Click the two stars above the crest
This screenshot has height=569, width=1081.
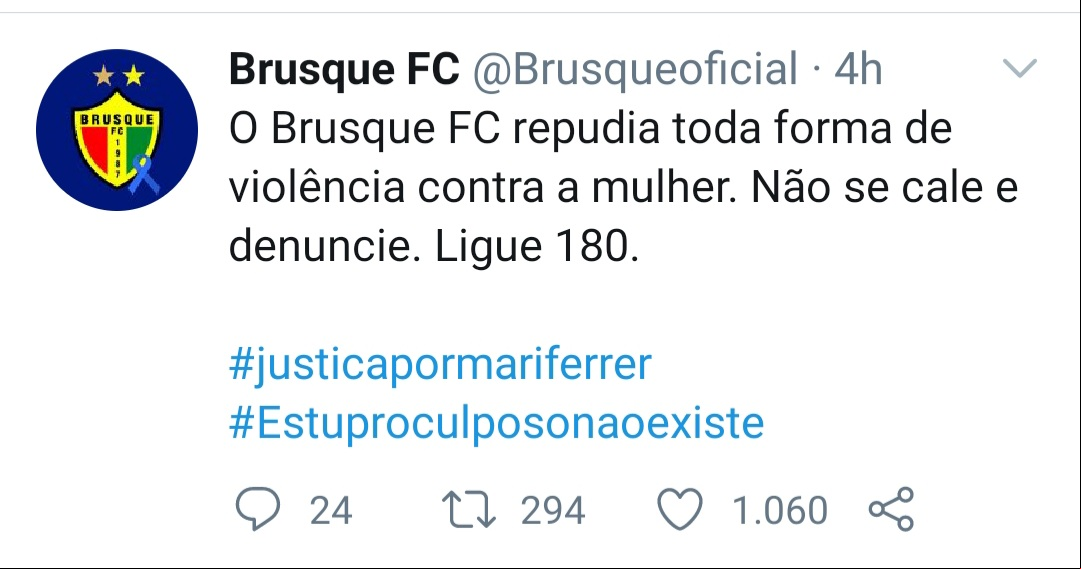[x=119, y=75]
